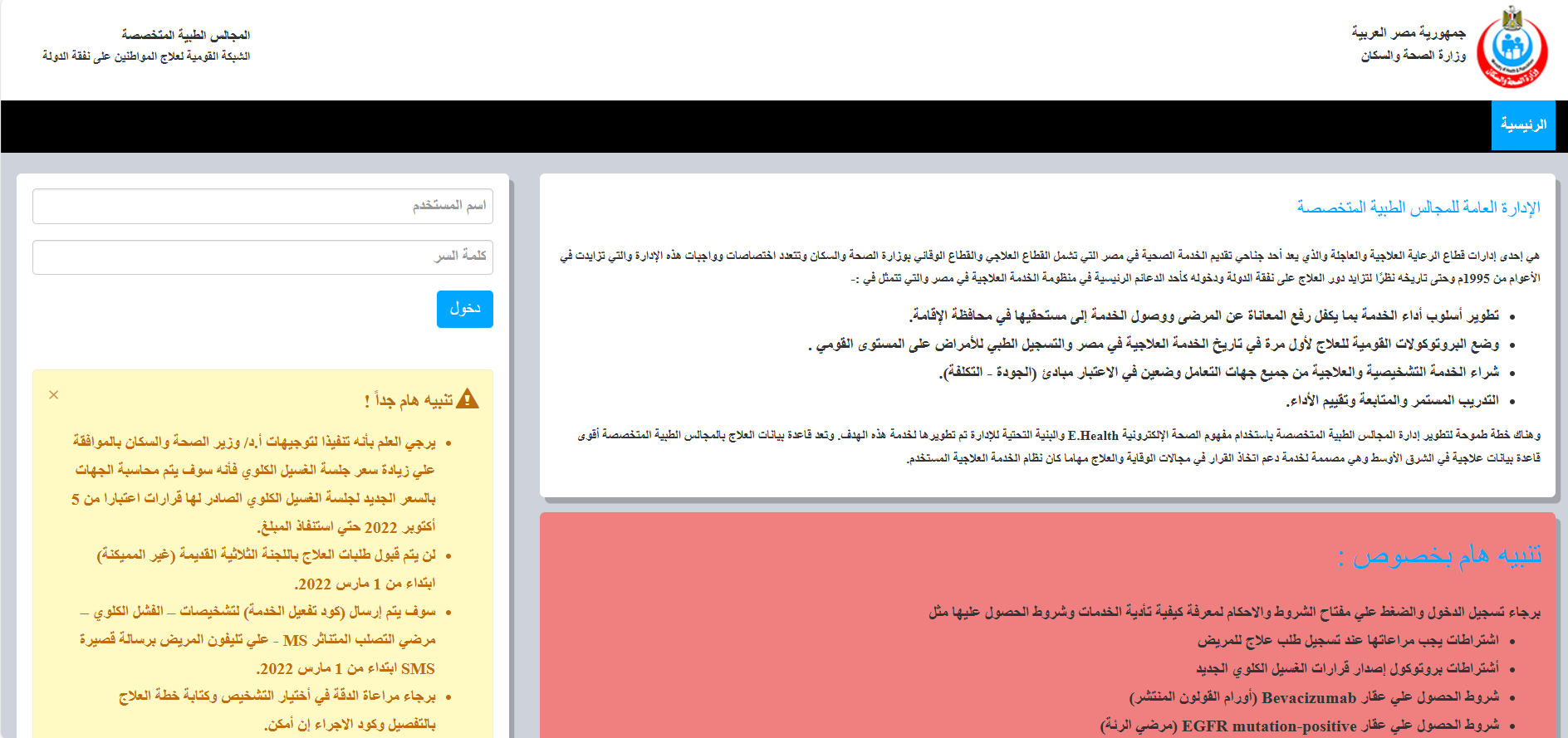Click alert line يرجي العلم بأنه تنفيذا لتوجيهات
The image size is (1568, 738).
253,484
